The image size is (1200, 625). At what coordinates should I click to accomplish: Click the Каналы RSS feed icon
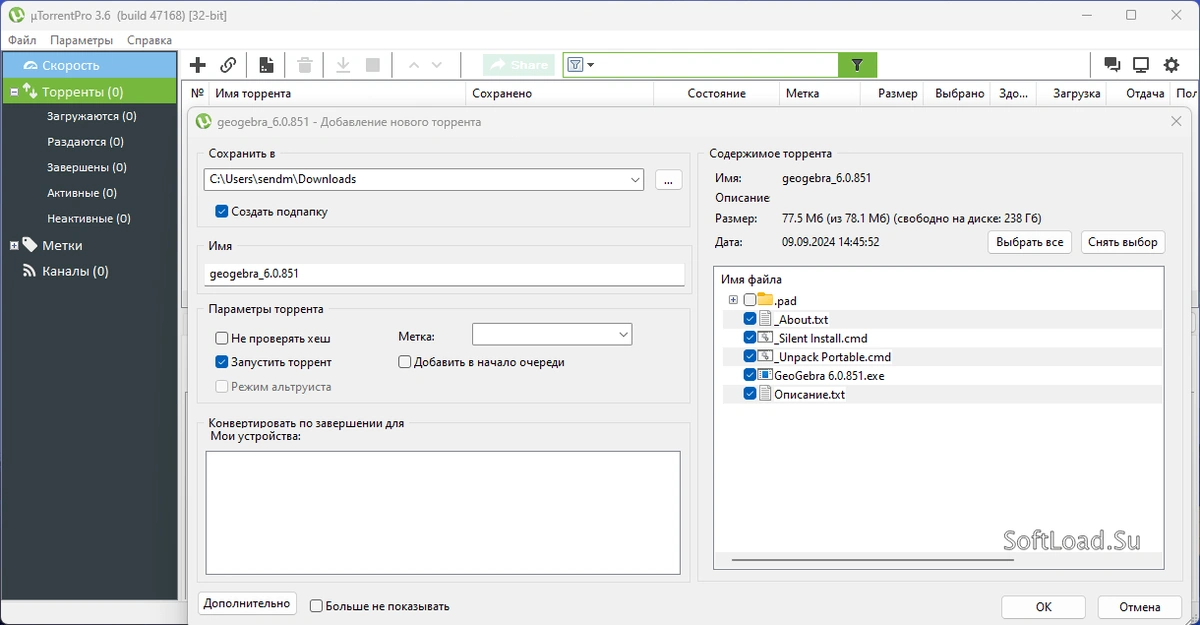pos(30,271)
